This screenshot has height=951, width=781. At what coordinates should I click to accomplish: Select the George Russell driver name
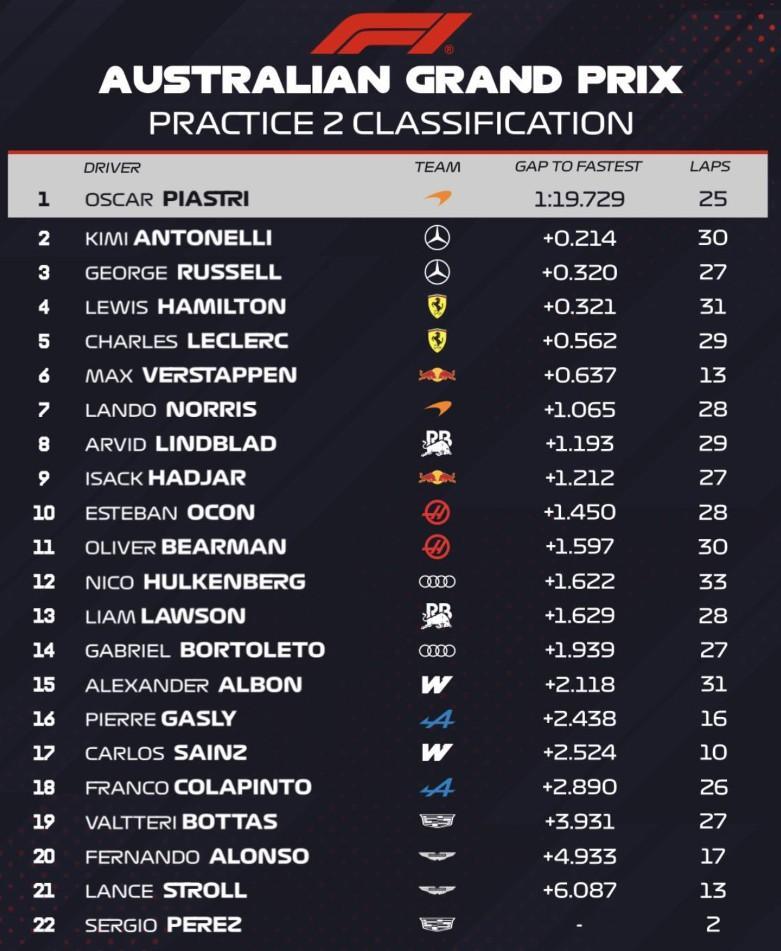tap(183, 272)
